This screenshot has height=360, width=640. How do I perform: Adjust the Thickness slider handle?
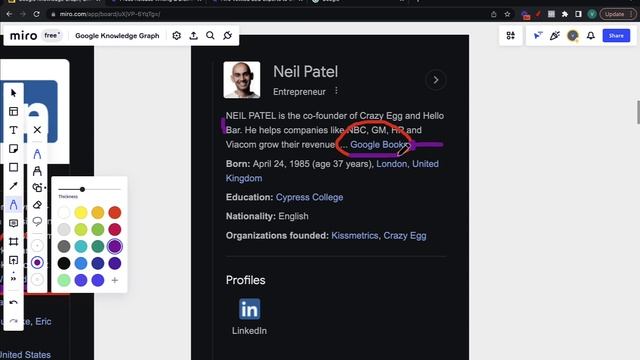(x=82, y=189)
